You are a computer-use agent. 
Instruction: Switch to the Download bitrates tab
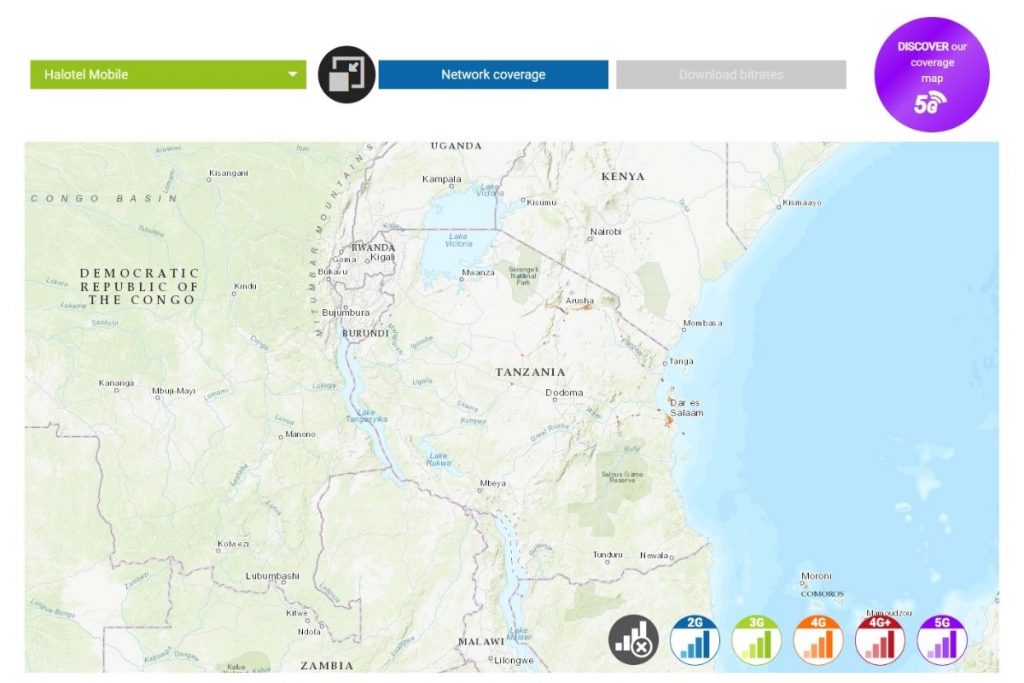[x=731, y=75]
